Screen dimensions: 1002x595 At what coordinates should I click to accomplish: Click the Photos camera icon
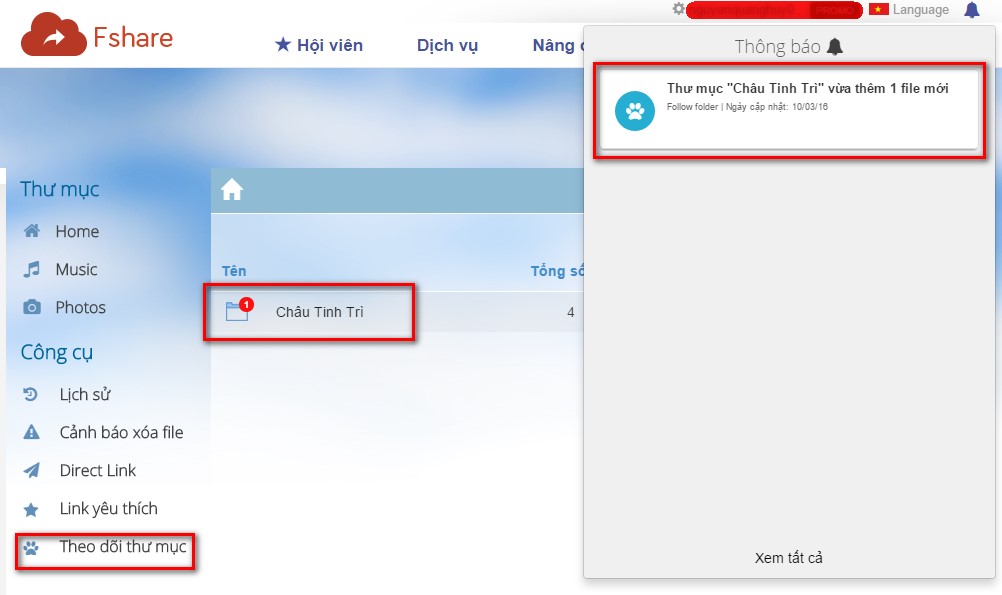click(x=32, y=308)
